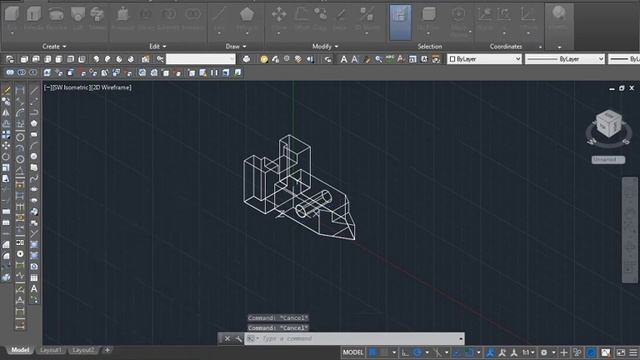Start the Sweep tool in ribbon
The image size is (640, 360).
(97, 19)
